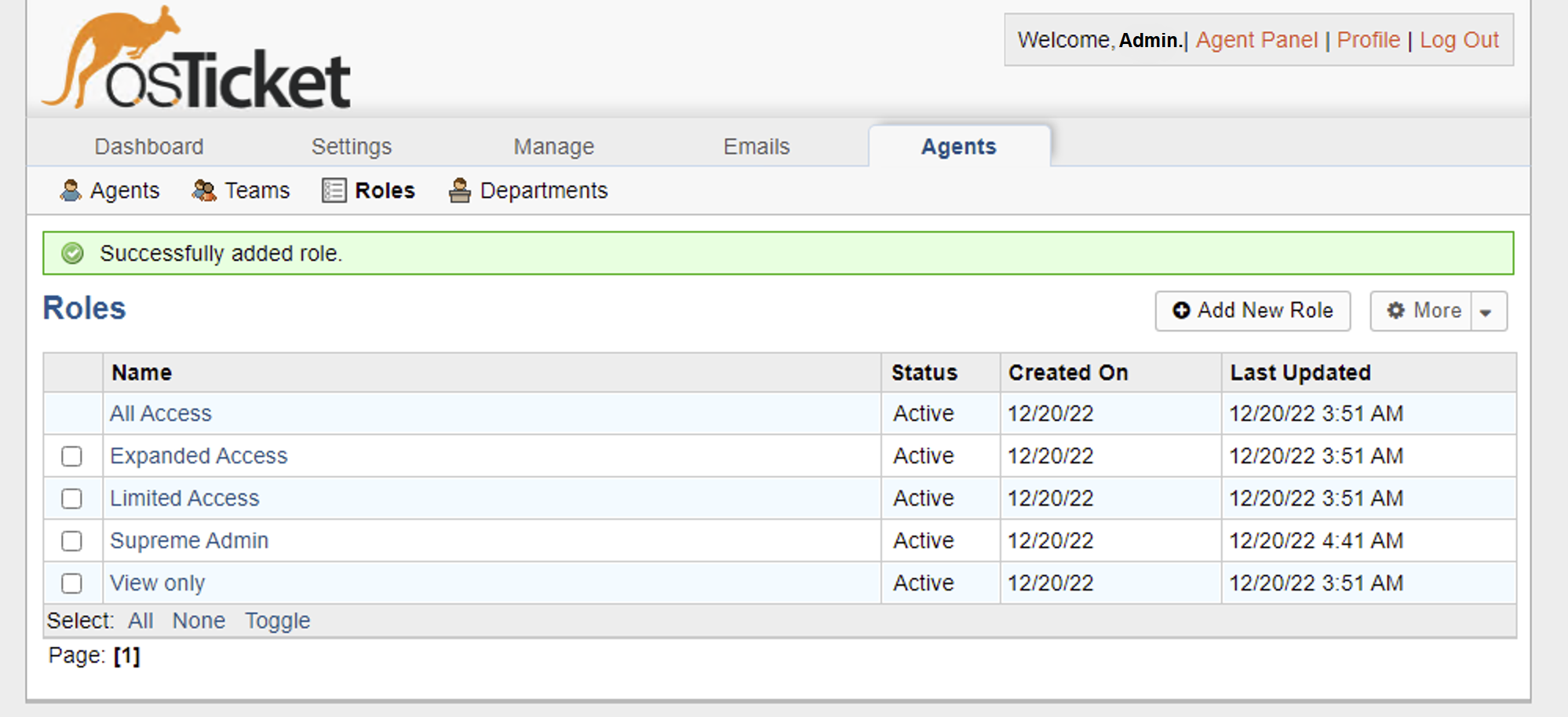Click the Teams group icon
The height and width of the screenshot is (717, 1568).
204,190
